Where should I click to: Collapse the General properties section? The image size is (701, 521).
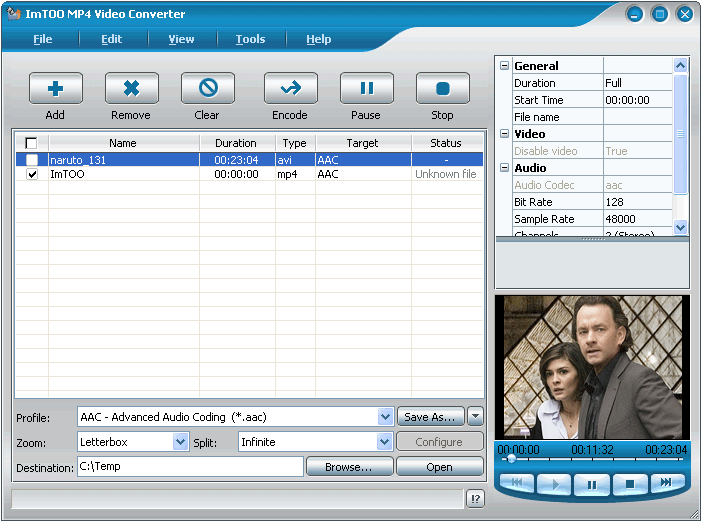504,66
